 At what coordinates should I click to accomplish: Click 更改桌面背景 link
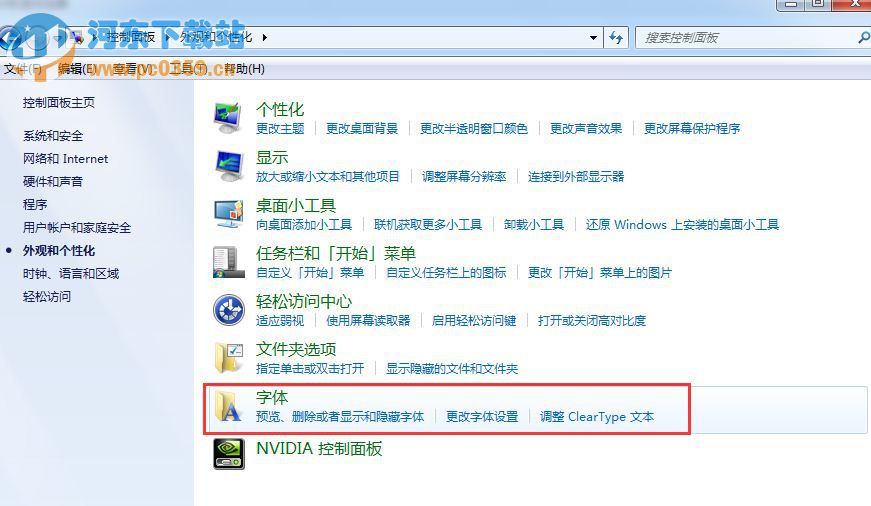(x=362, y=129)
